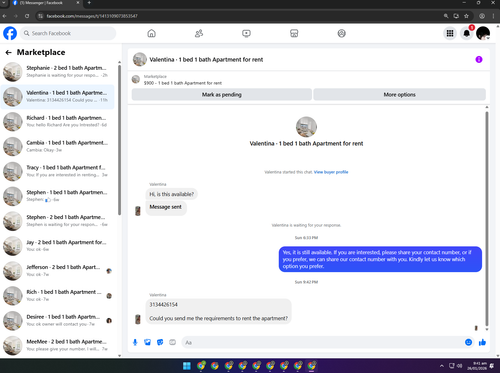
Task: Click the Search Facebook box
Action: [68, 33]
